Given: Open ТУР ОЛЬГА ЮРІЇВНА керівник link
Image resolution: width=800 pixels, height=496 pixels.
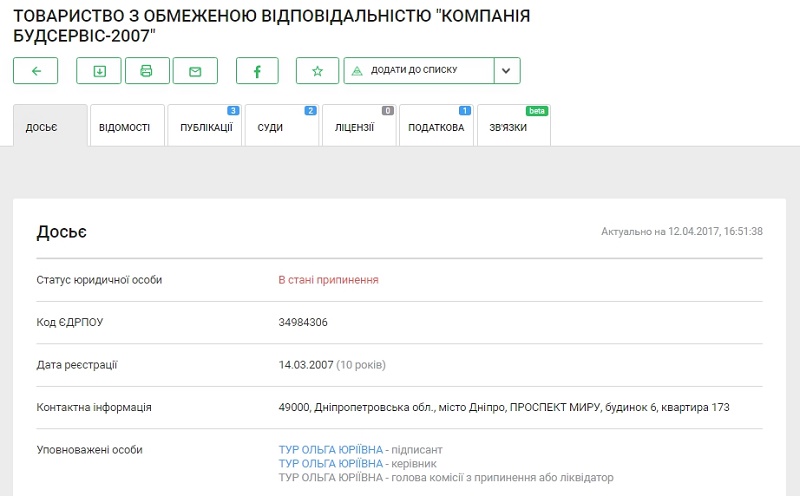Looking at the screenshot, I should 330,464.
